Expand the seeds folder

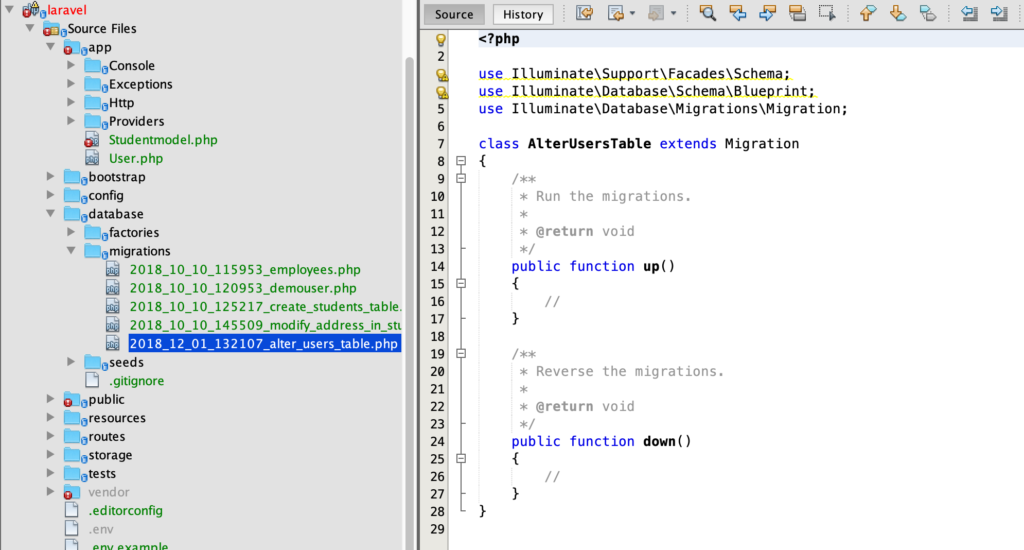click(71, 362)
